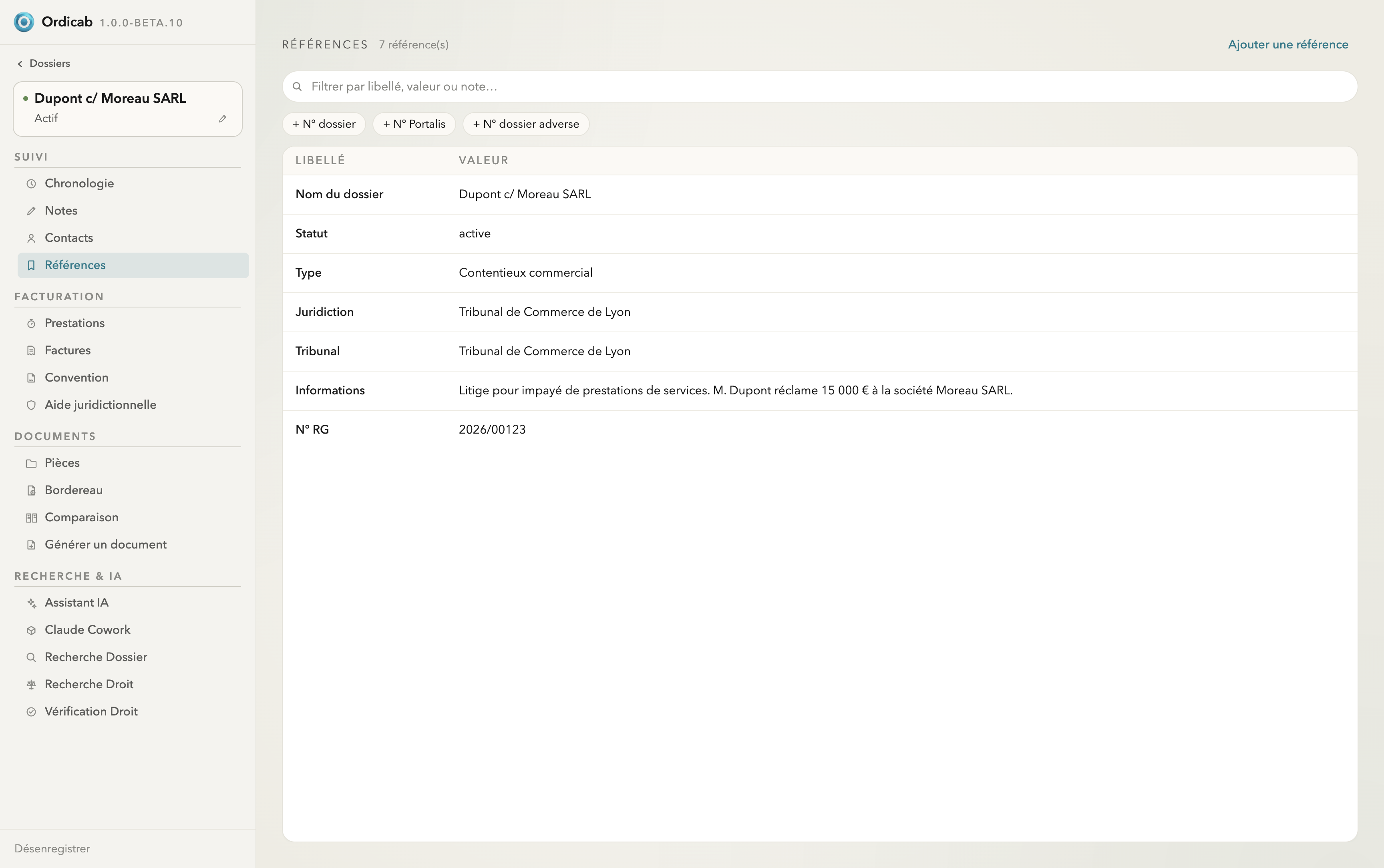Click the LIBELLÉ column header
1384x868 pixels.
(320, 161)
